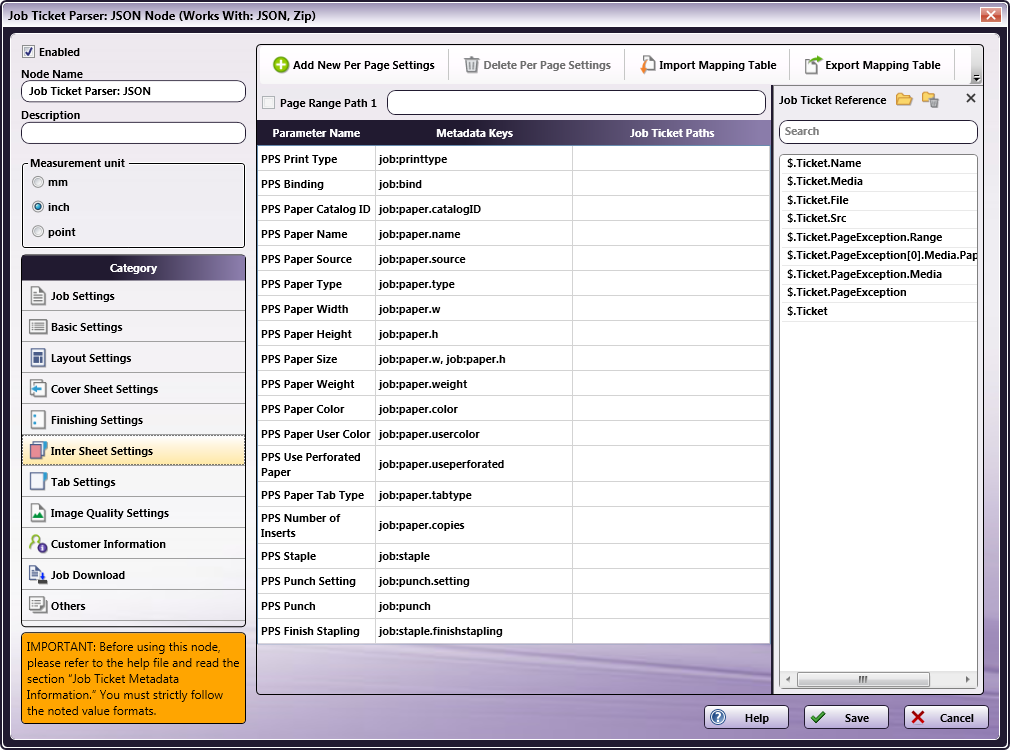Open the Job Settings category label
Screen dimensions: 1010x750
tap(82, 296)
